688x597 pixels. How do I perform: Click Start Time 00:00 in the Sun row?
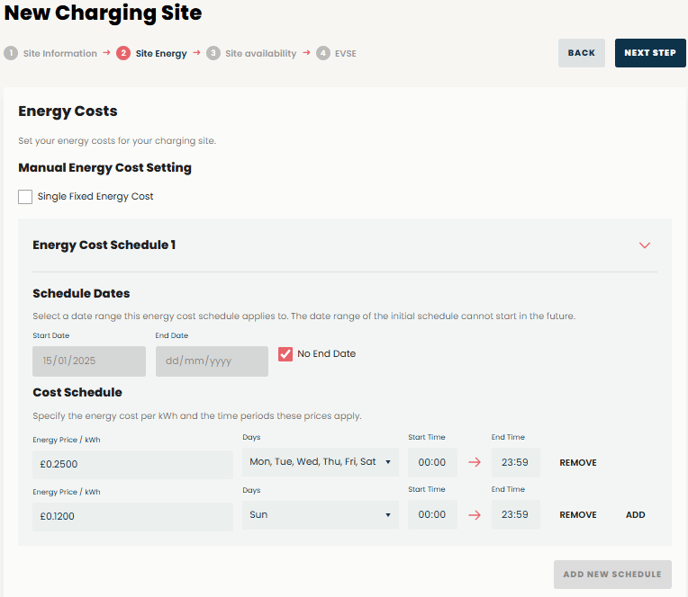click(x=432, y=515)
